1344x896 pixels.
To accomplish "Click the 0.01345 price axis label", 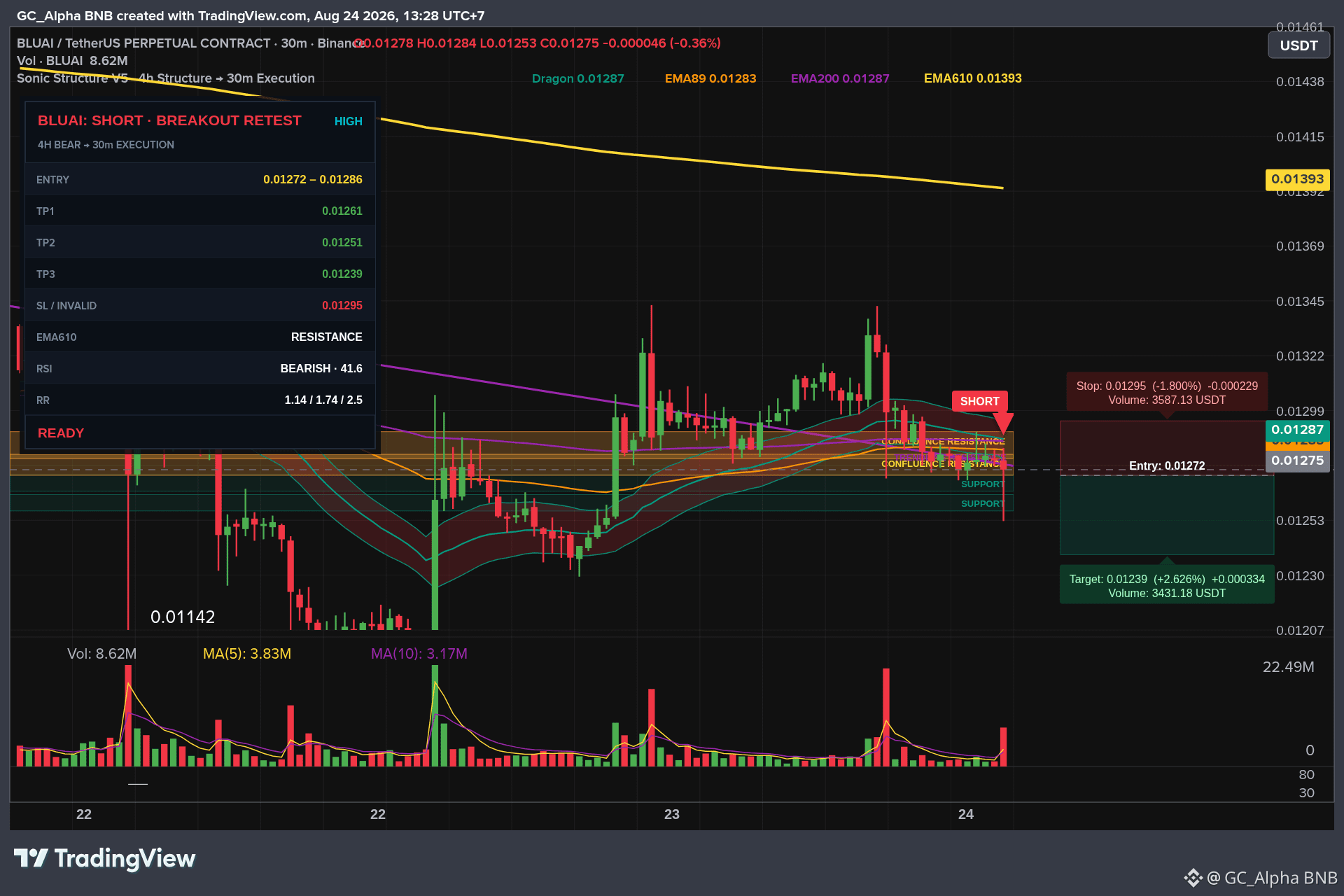I will [1300, 302].
